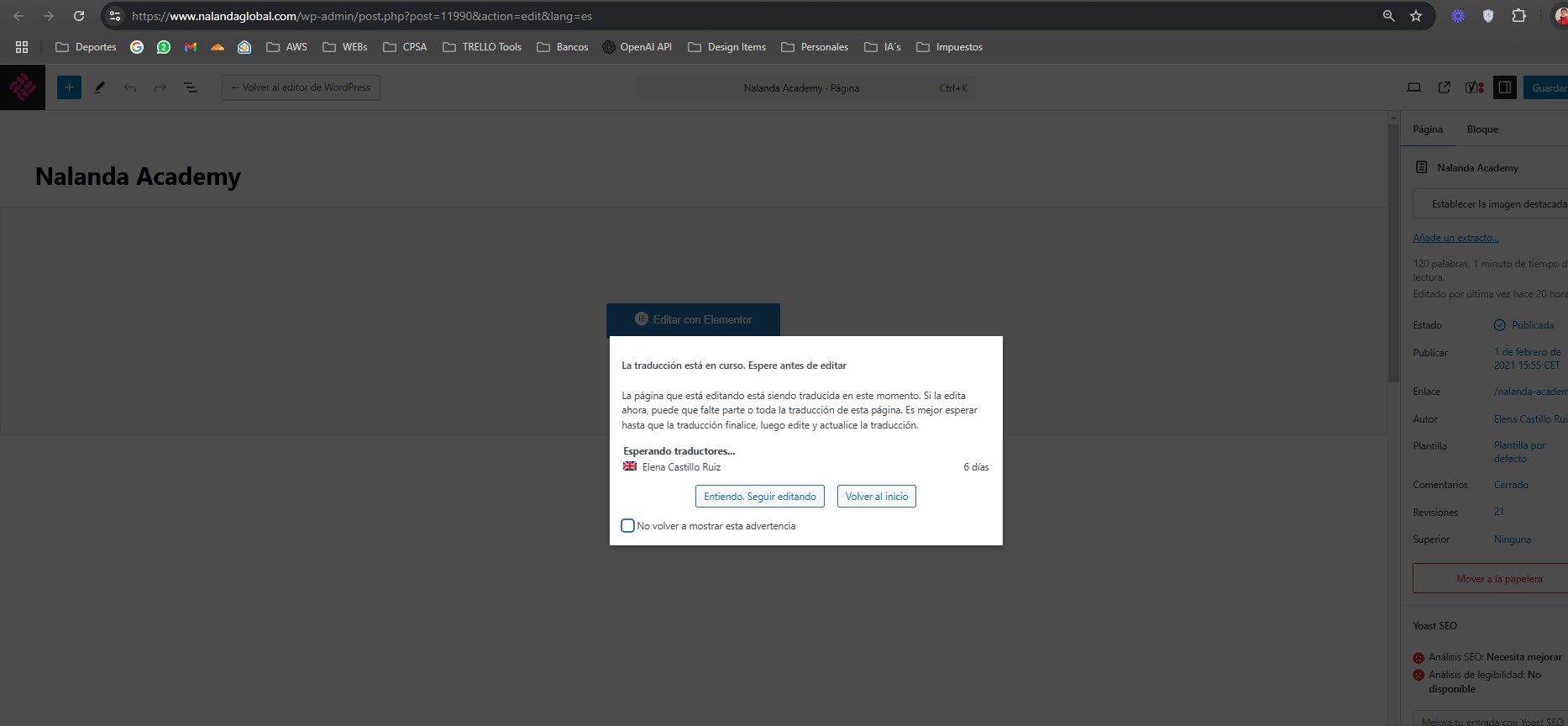This screenshot has height=726, width=1568.
Task: Click the Editar con Elementor button
Action: 693,319
